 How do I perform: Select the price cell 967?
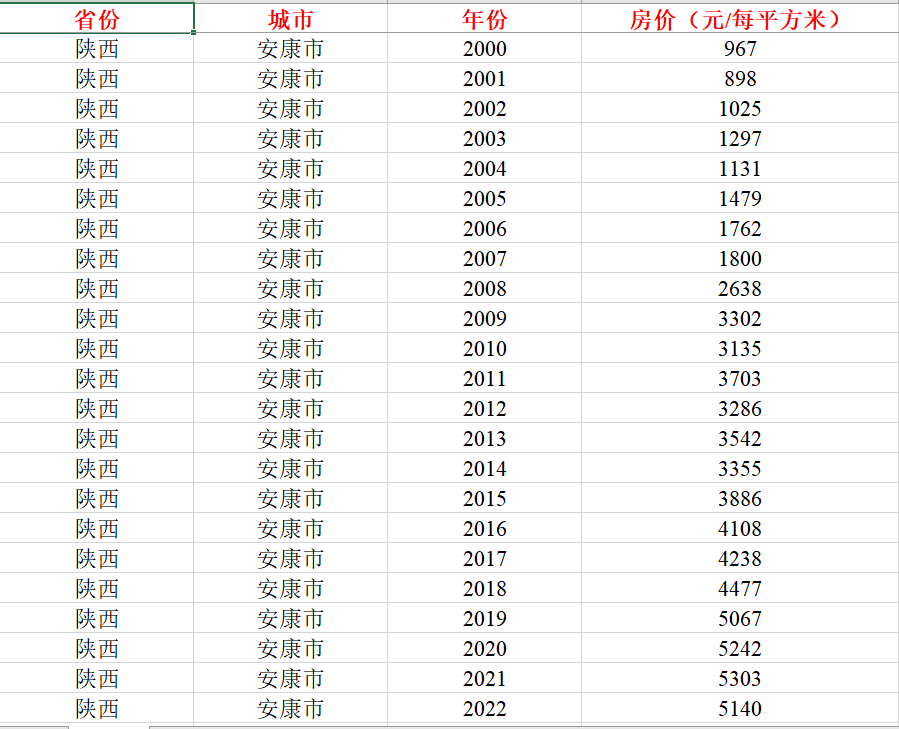(x=740, y=48)
